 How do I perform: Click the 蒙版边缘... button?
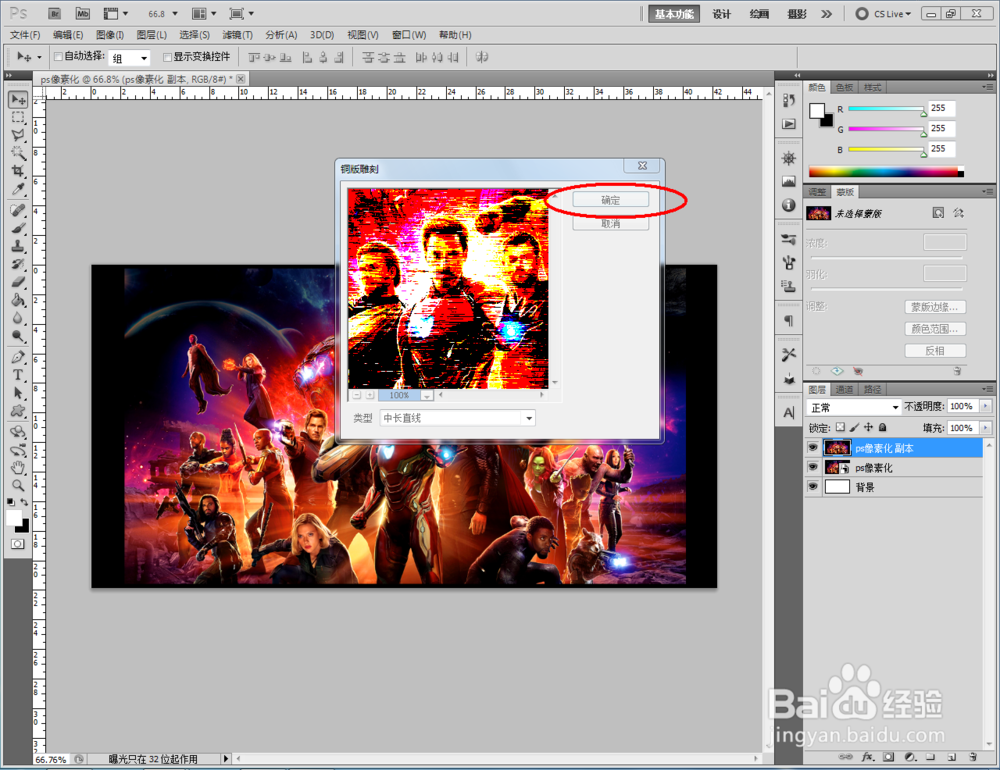pos(934,307)
